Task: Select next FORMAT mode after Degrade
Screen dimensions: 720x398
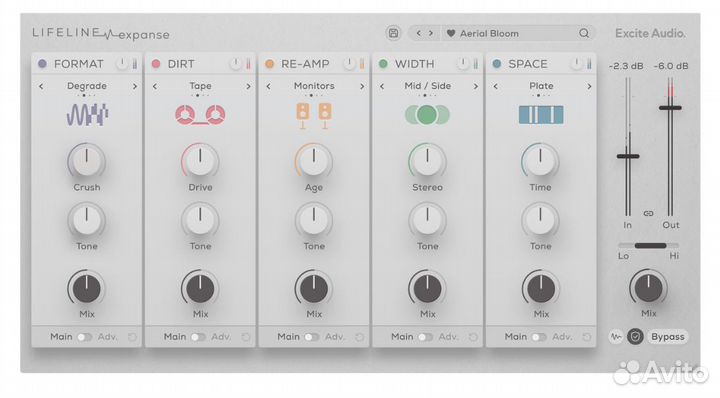Action: coord(135,86)
